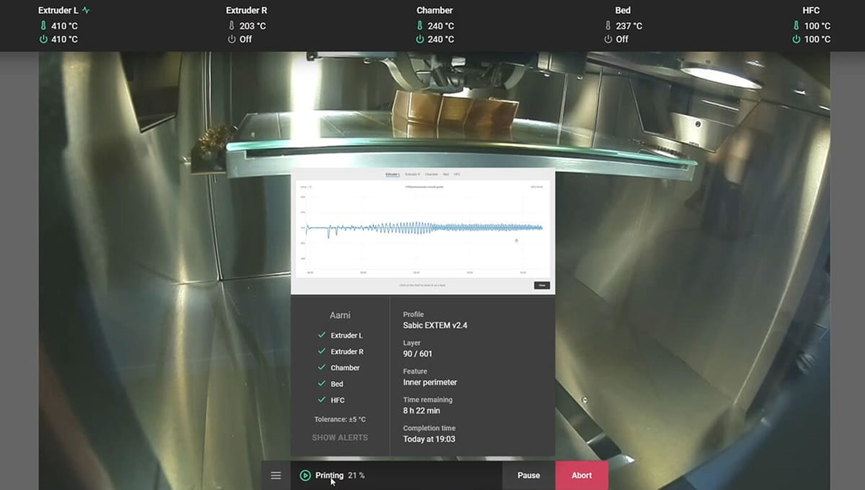Switch to the Extruder R graph tab
Screen dimensions: 865x490
click(x=413, y=174)
